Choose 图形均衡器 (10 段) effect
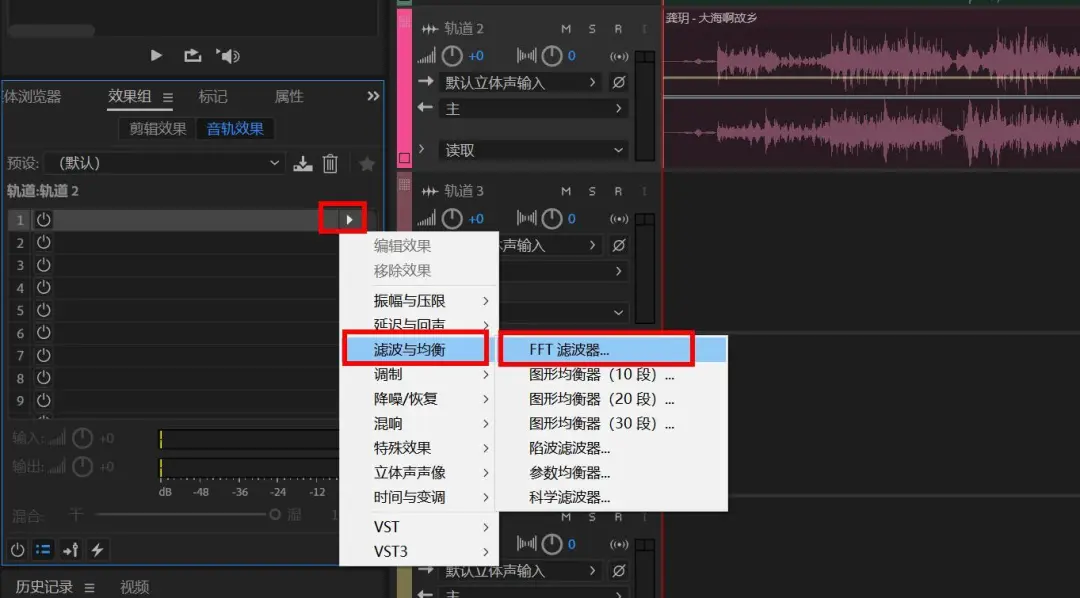 [x=612, y=375]
